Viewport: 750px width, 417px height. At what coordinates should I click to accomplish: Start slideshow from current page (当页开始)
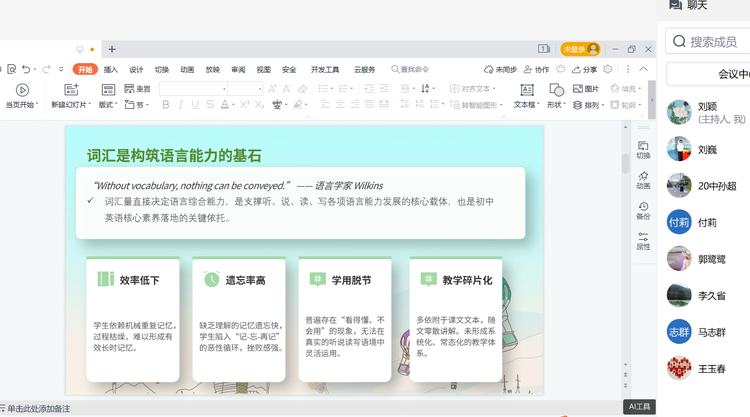tap(22, 95)
